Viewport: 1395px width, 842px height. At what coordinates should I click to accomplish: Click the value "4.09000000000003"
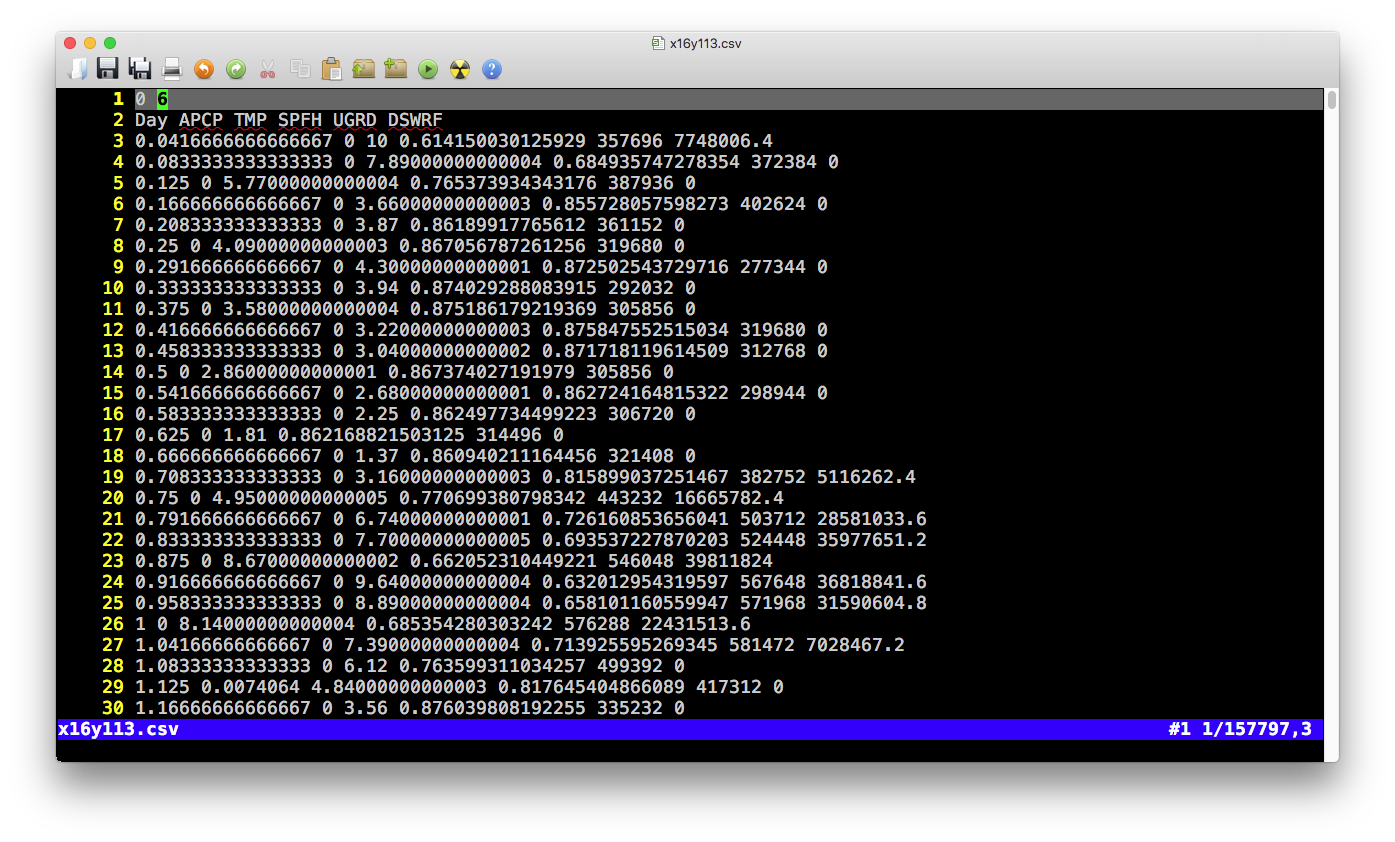300,246
